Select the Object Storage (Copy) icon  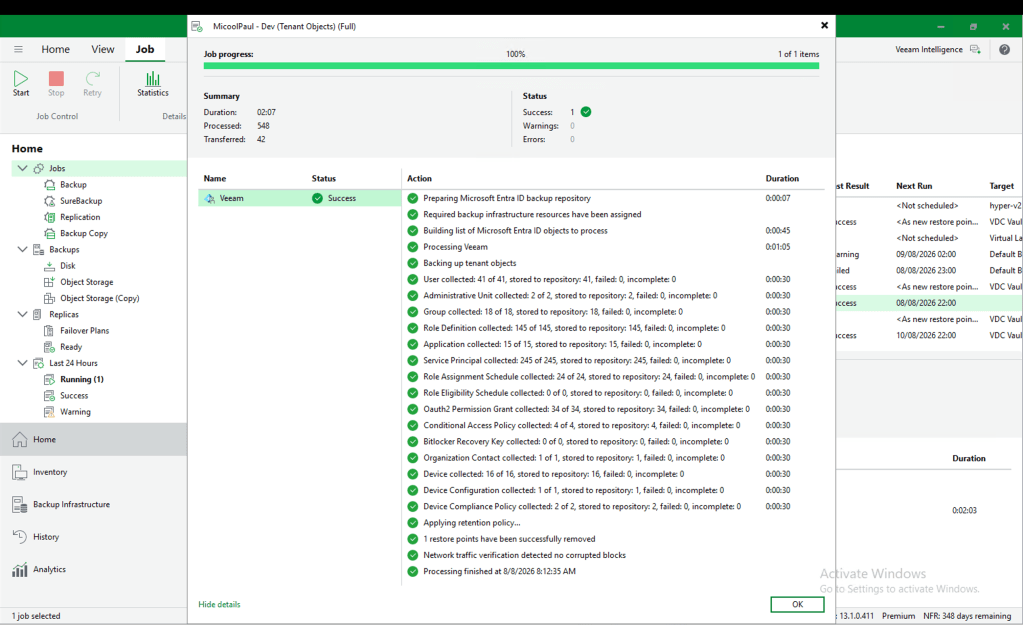click(50, 298)
